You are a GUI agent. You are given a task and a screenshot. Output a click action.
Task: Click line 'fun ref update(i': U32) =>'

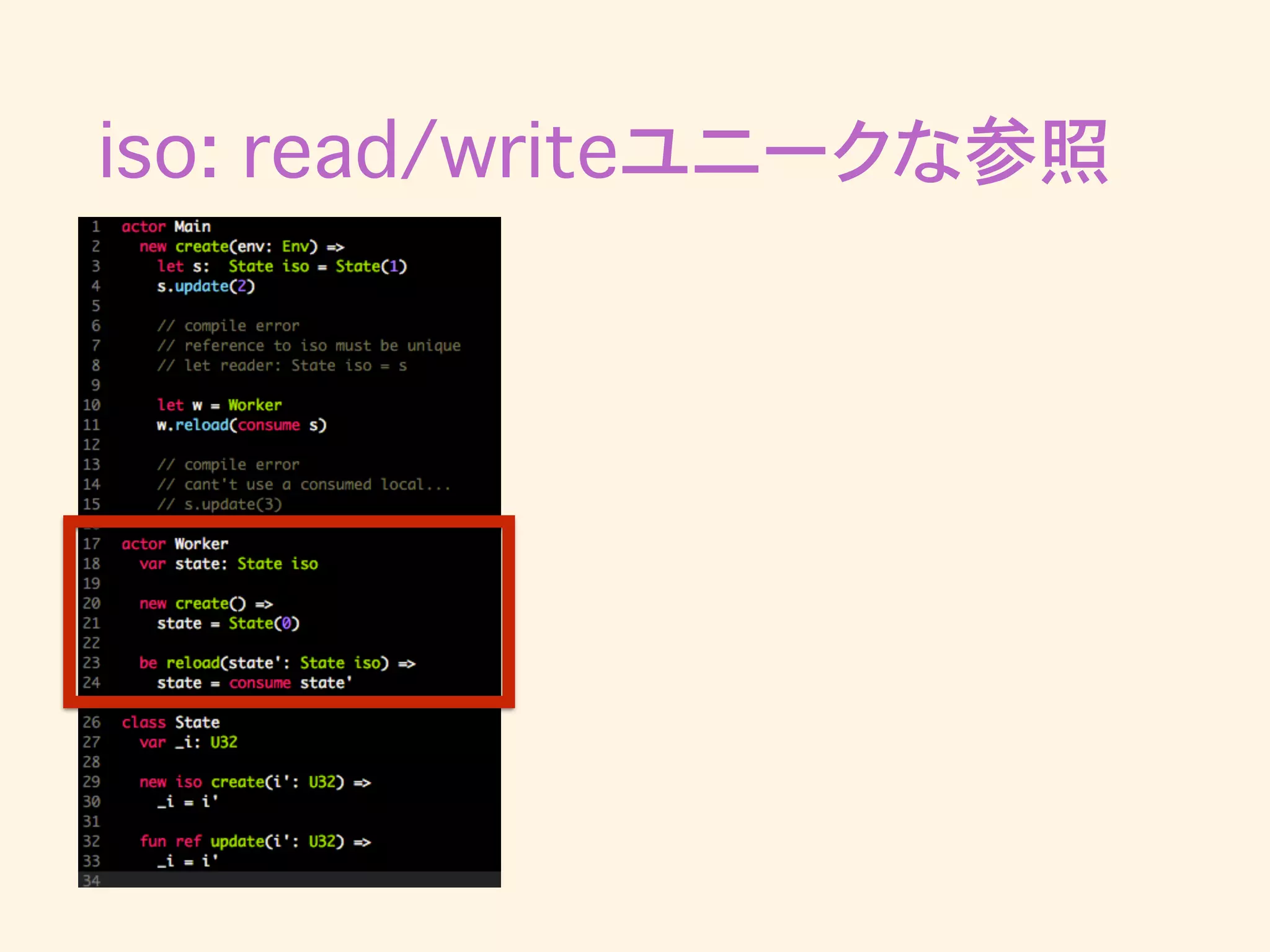coord(255,842)
